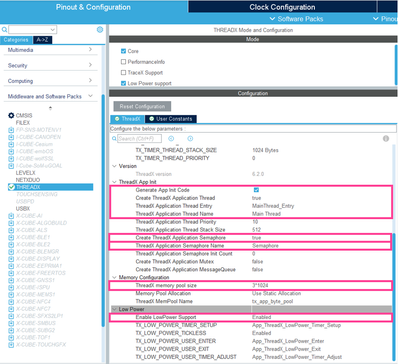Click the Use Static Allocation value
This screenshot has height=364, width=399.
tap(276, 293)
